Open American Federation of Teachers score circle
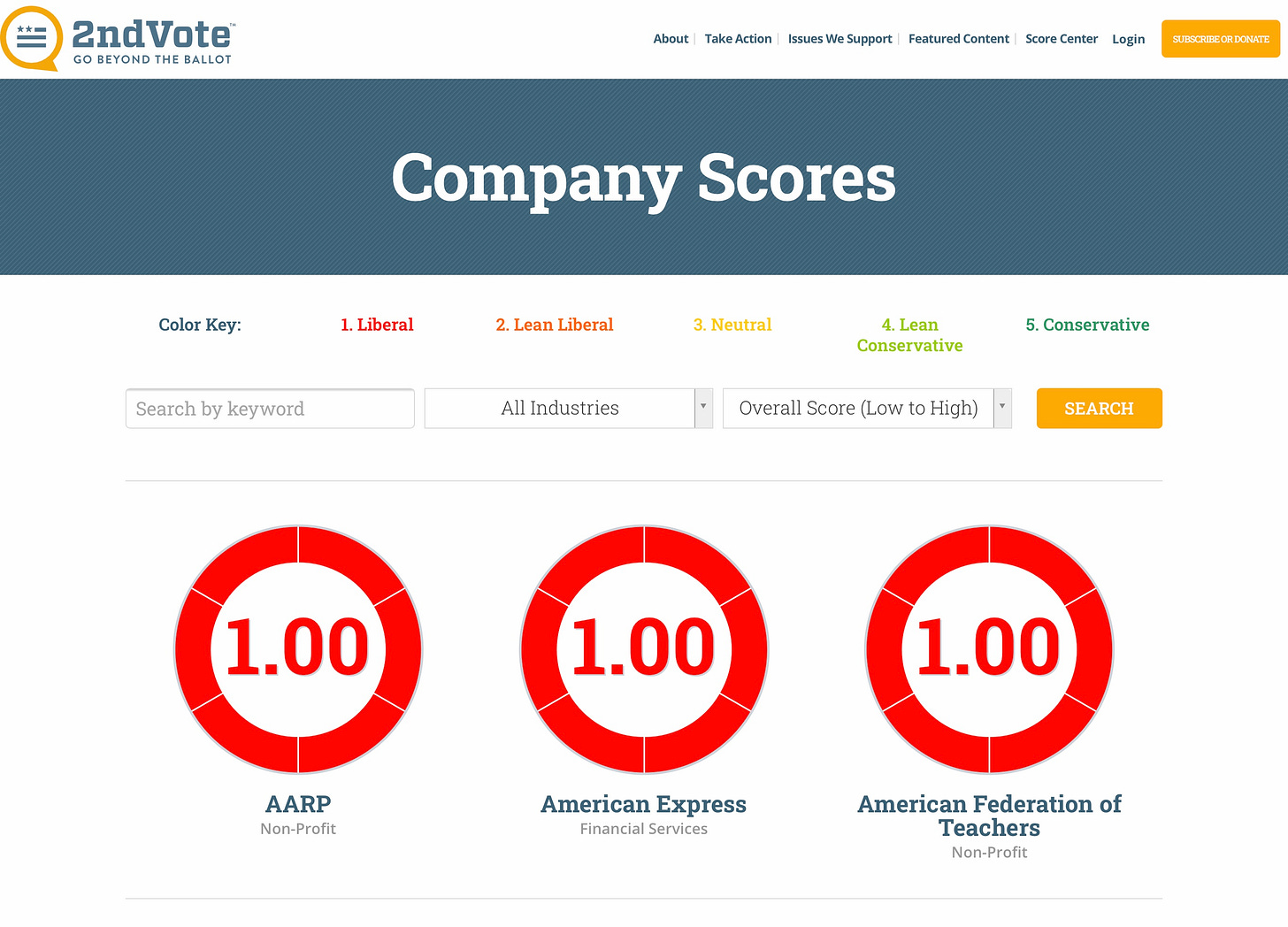The width and height of the screenshot is (1288, 927). point(989,649)
